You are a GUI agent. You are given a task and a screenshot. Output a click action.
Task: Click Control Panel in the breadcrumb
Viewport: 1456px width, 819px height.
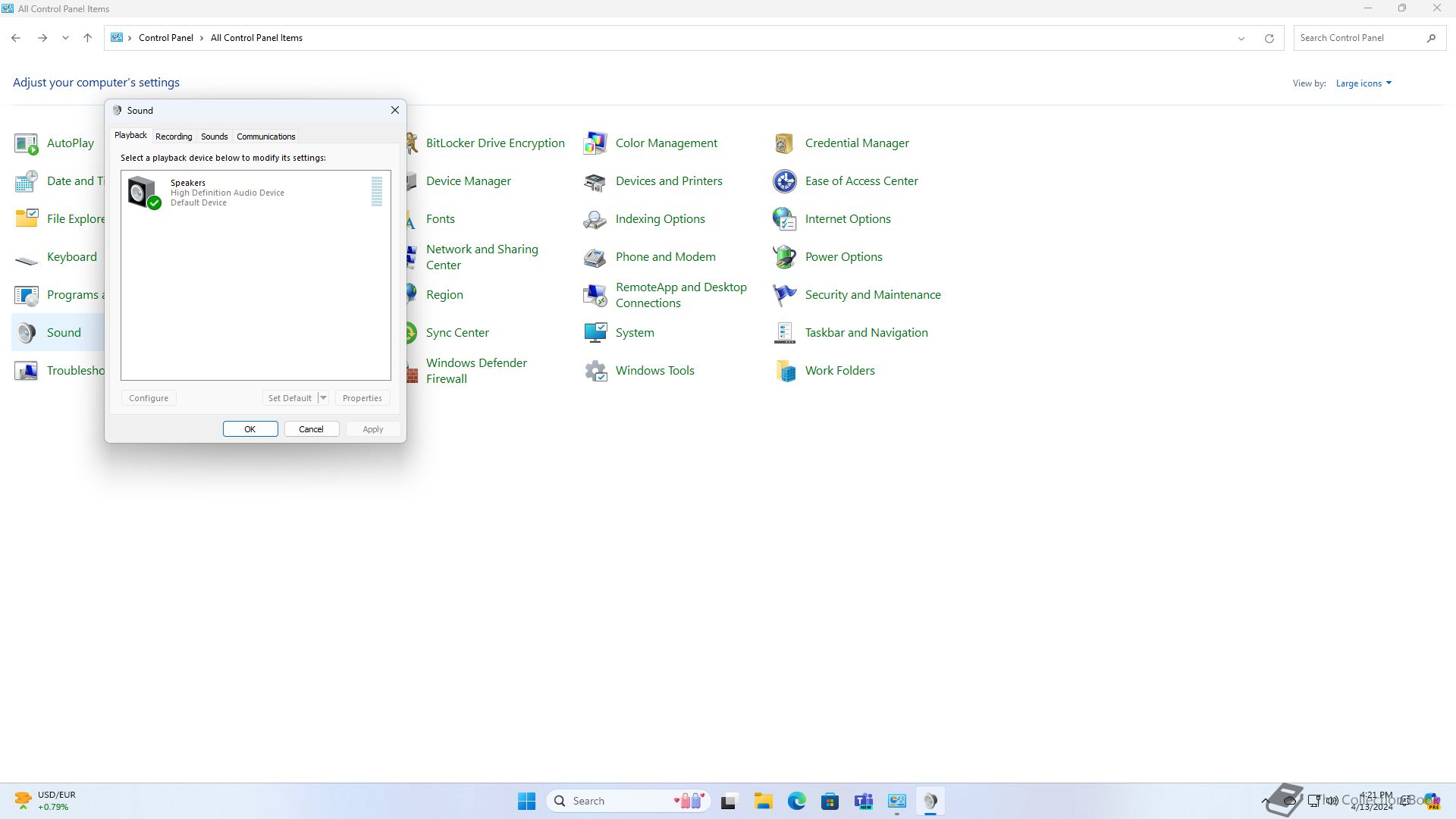[x=166, y=38]
